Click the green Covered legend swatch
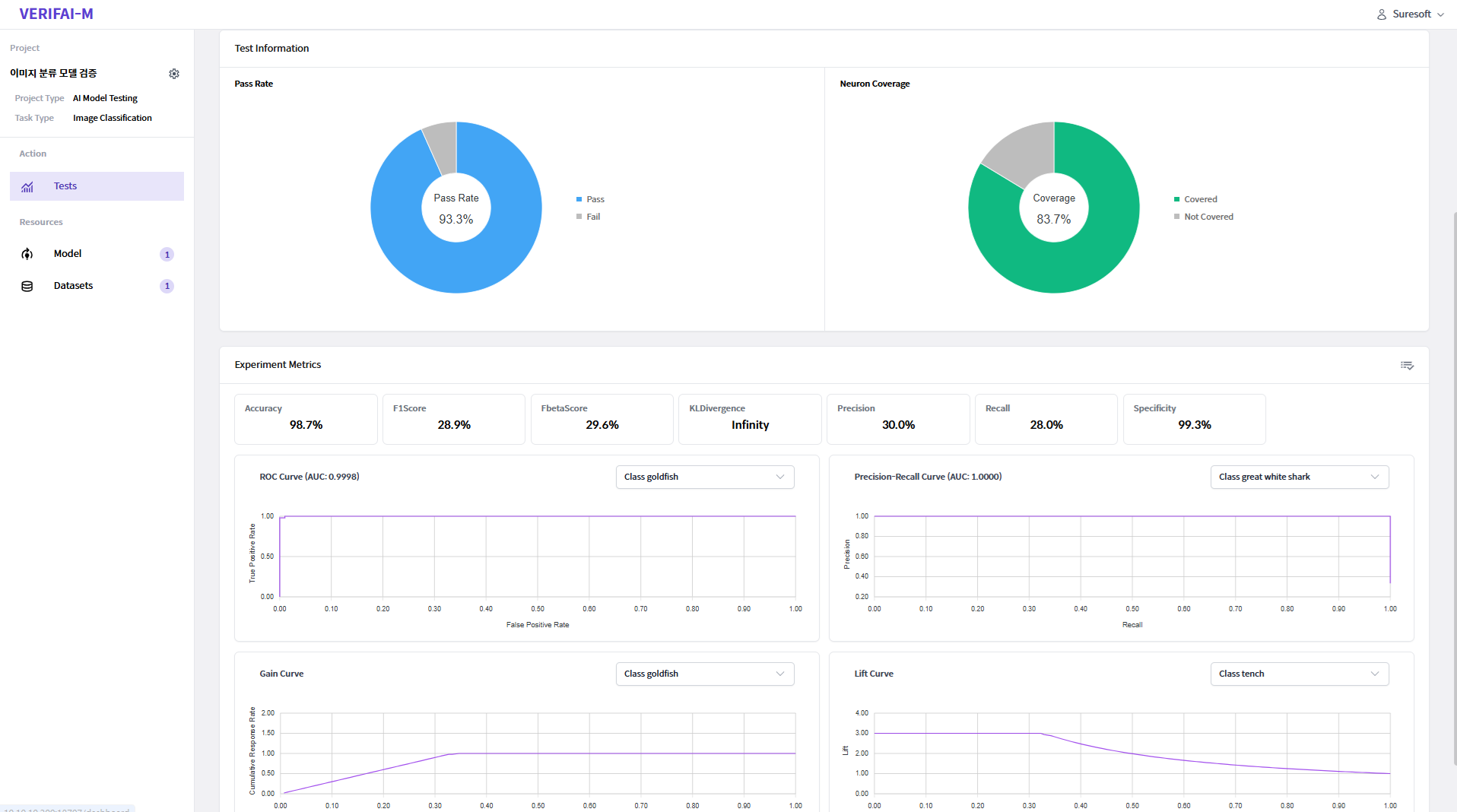The height and width of the screenshot is (812, 1457). pyautogui.click(x=1176, y=199)
